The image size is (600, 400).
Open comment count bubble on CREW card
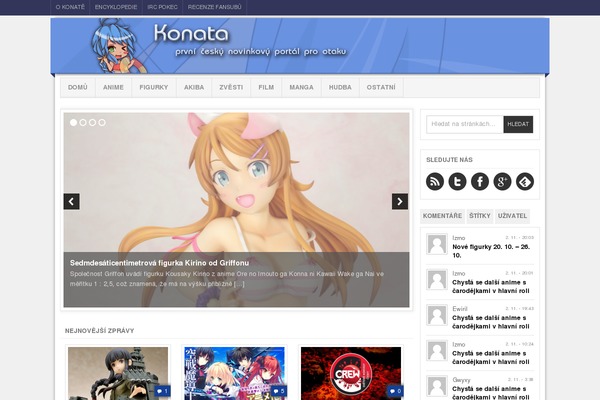395,391
